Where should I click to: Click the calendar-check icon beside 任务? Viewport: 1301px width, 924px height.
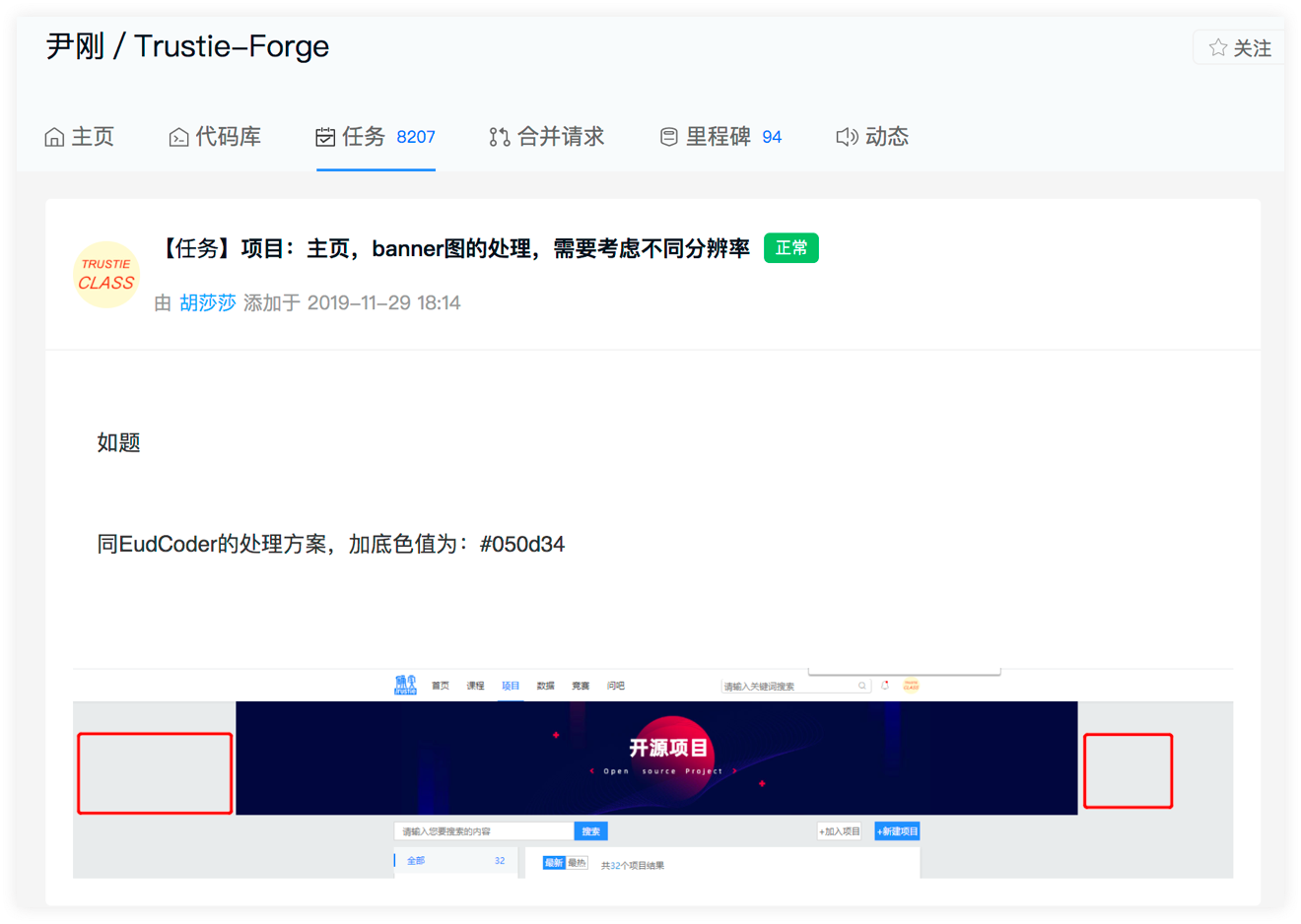[x=325, y=137]
